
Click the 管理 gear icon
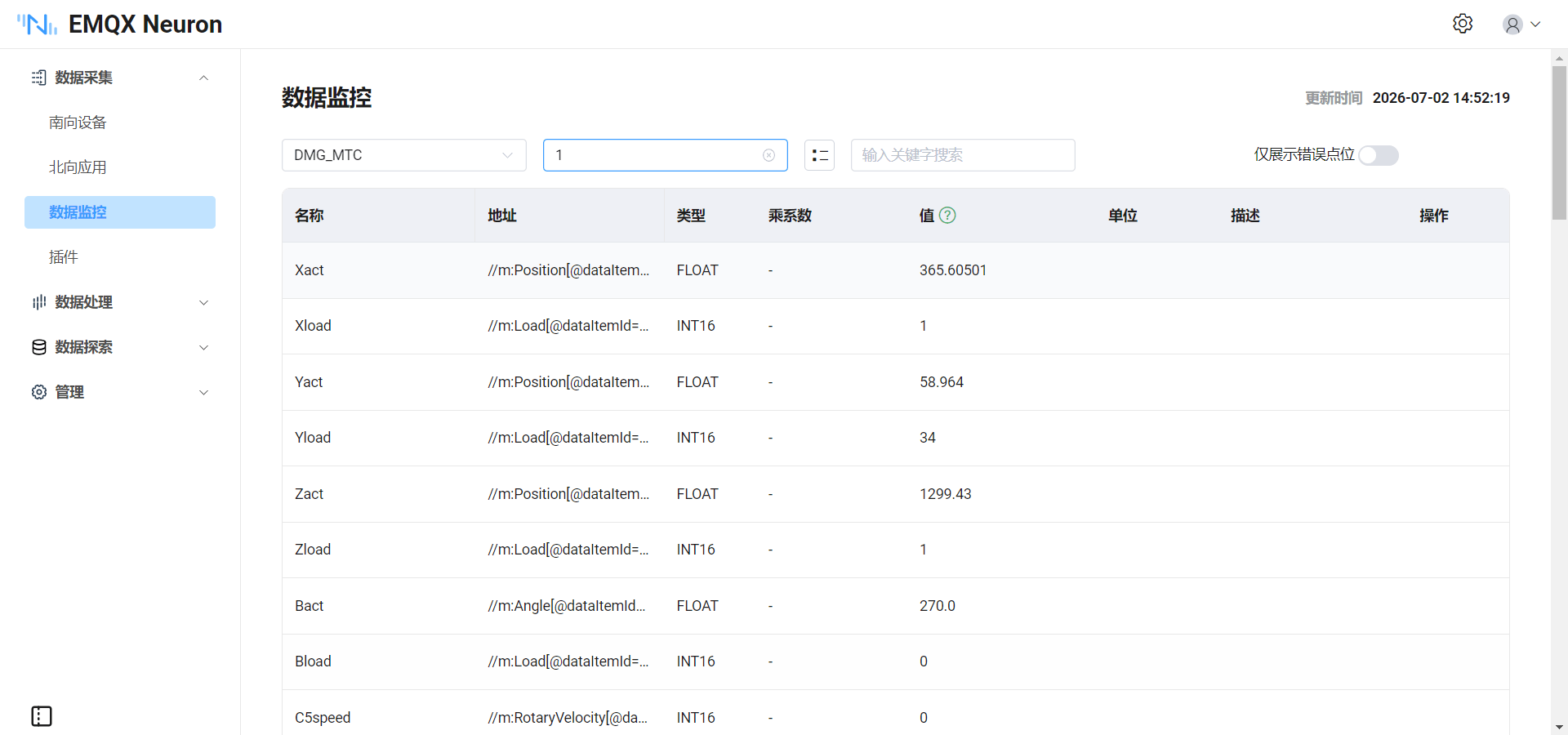click(x=39, y=392)
